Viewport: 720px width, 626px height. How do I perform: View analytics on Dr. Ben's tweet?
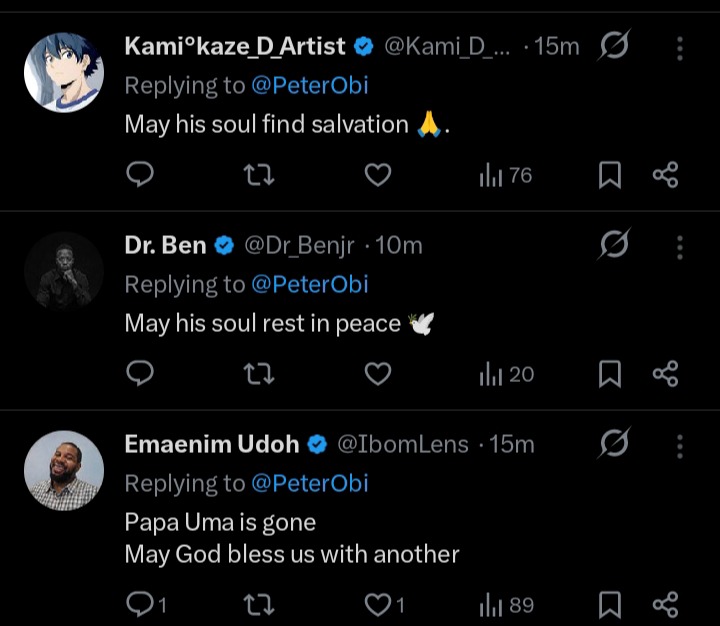tap(506, 374)
